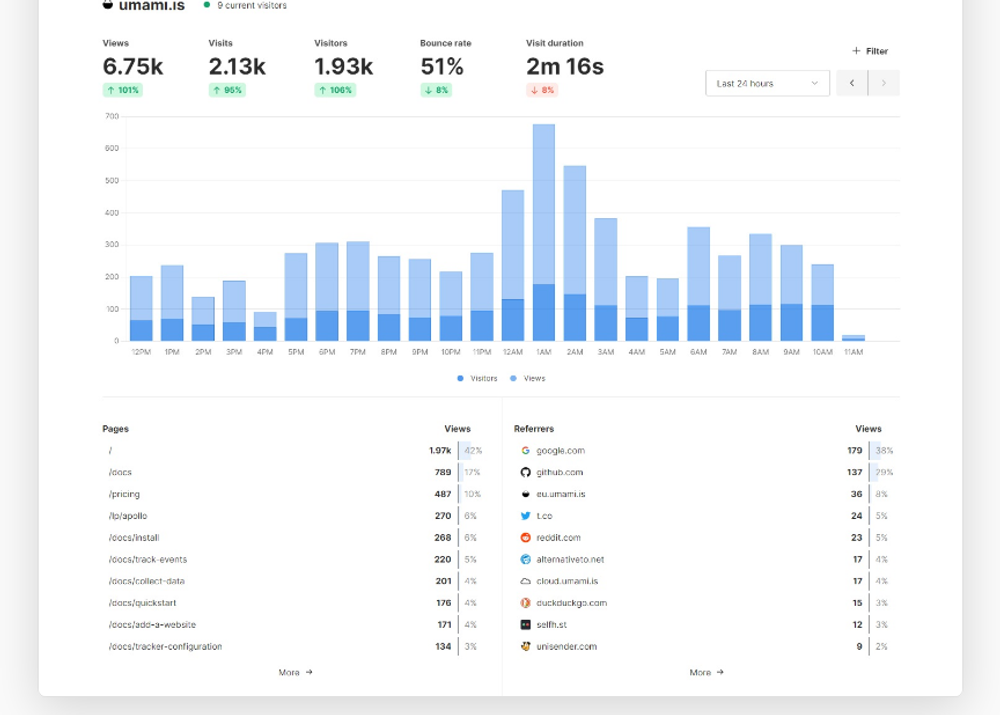Click the Pages column header

click(115, 429)
